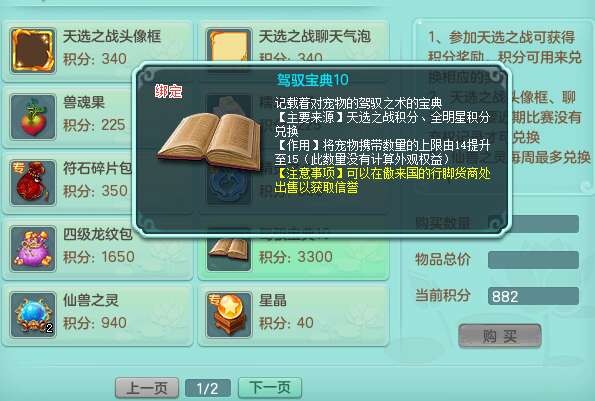
Task: Select the 仙兽之灵 blue orb icon
Action: (33, 315)
